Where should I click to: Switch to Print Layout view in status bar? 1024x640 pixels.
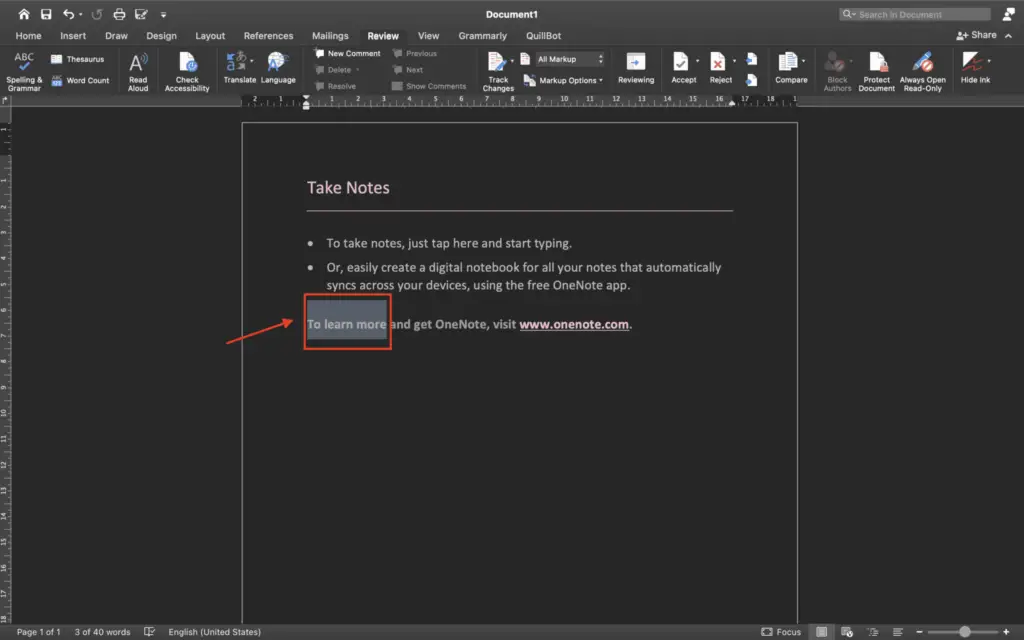click(x=822, y=632)
